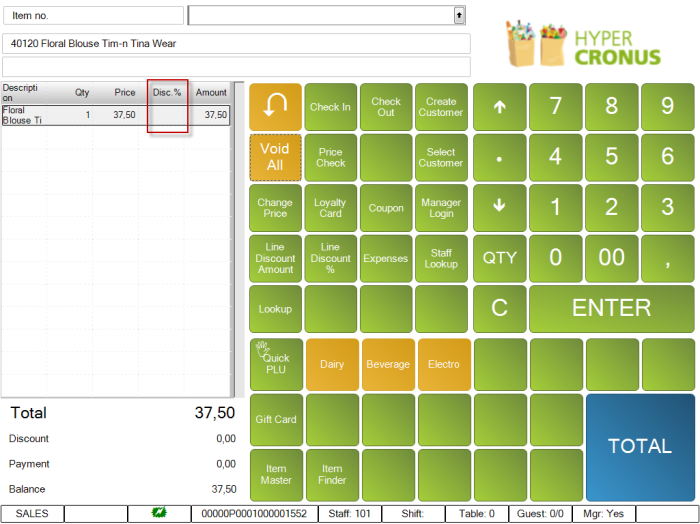
Task: Open Quick PLU with hand icon
Action: point(275,363)
